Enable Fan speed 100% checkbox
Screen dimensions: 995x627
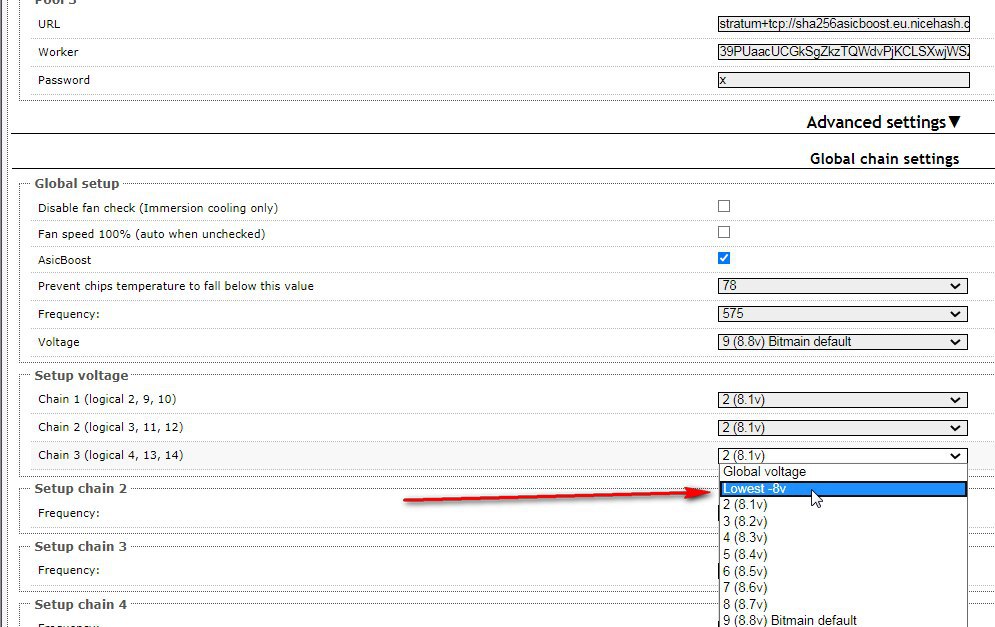[724, 232]
